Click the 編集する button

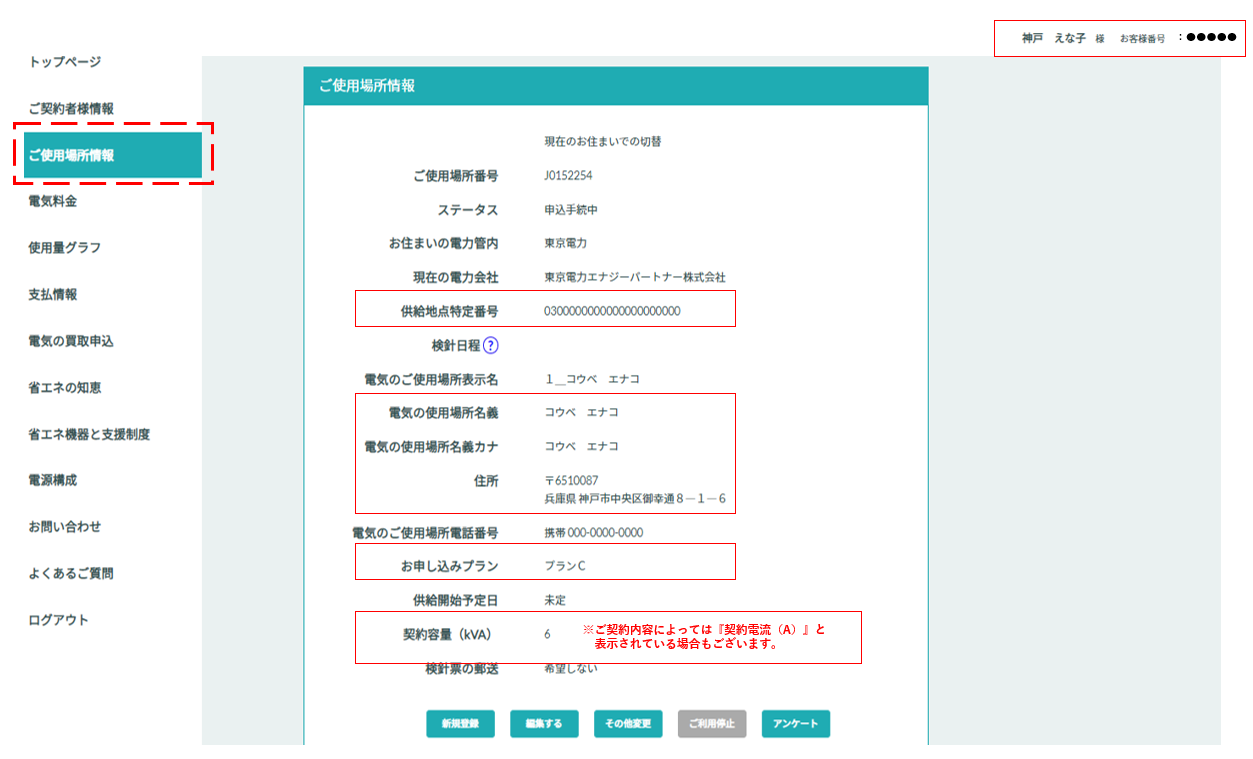(x=544, y=724)
